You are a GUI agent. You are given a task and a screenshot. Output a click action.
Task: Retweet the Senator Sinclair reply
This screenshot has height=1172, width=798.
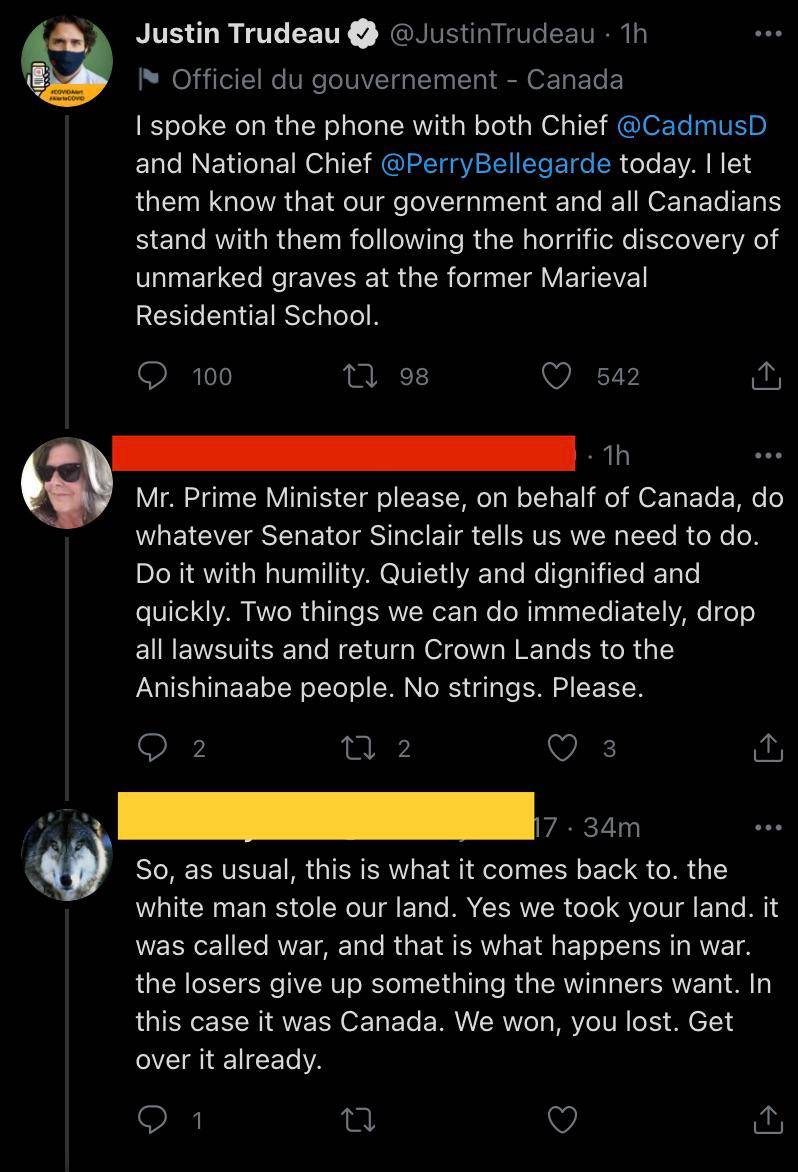point(357,747)
